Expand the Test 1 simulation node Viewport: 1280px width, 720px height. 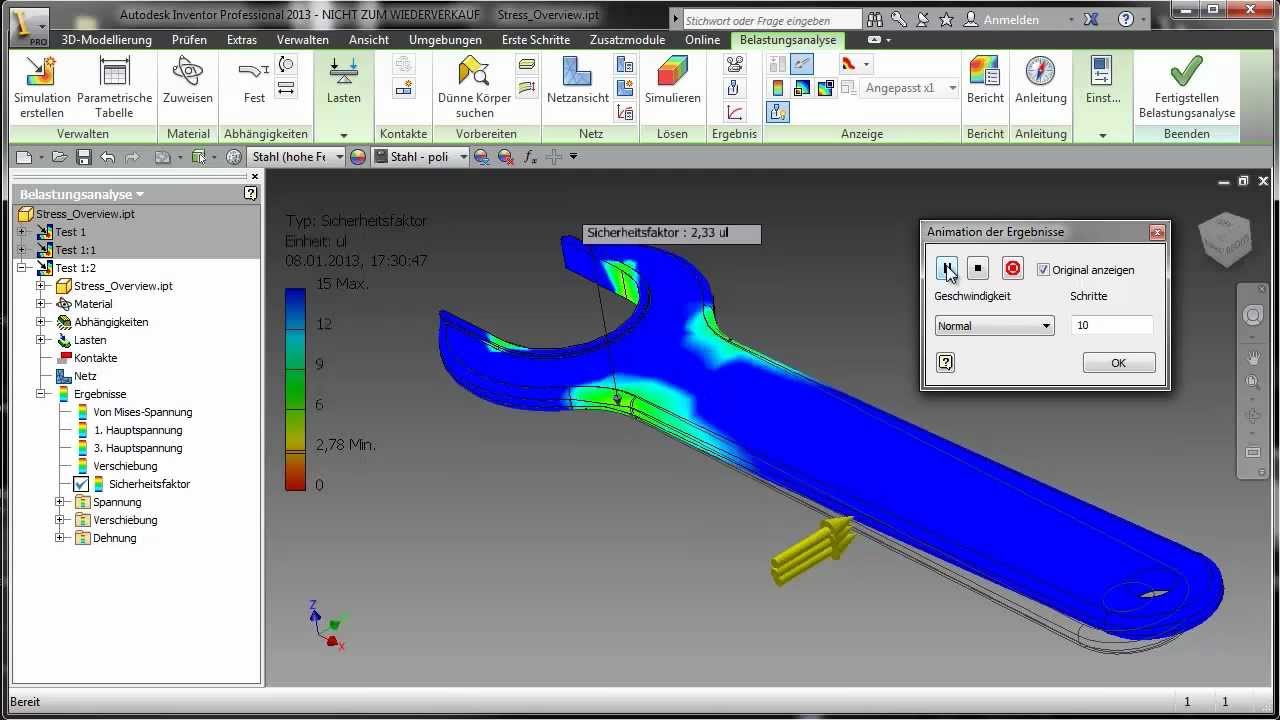(22, 232)
